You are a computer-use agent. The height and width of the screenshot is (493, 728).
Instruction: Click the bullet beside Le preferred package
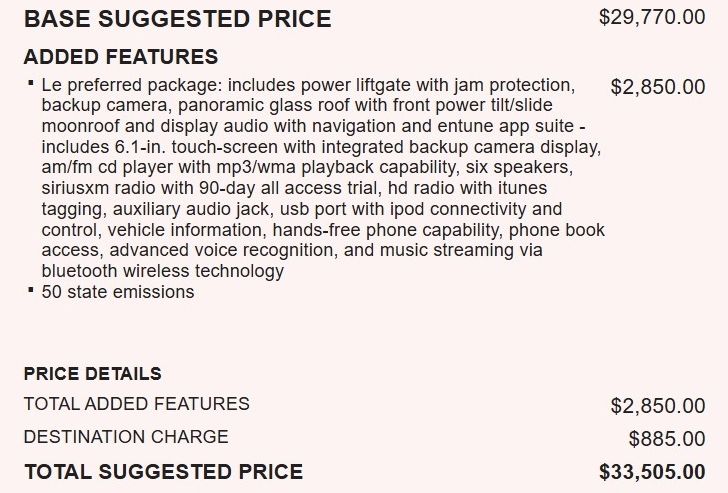tap(31, 83)
